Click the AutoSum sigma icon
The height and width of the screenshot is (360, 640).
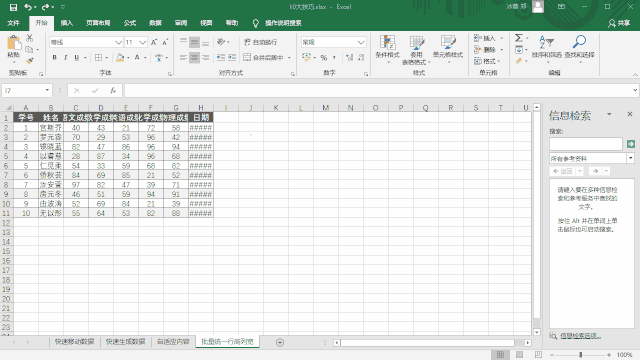[518, 38]
